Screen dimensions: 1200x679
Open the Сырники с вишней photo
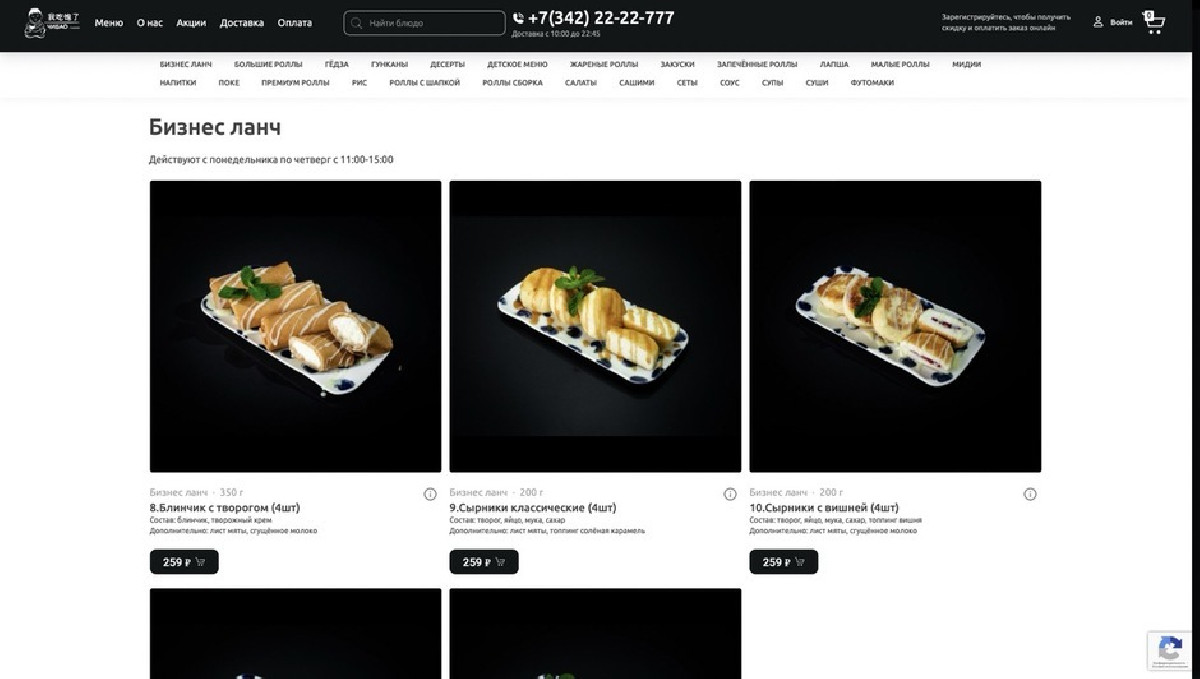pyautogui.click(x=895, y=326)
